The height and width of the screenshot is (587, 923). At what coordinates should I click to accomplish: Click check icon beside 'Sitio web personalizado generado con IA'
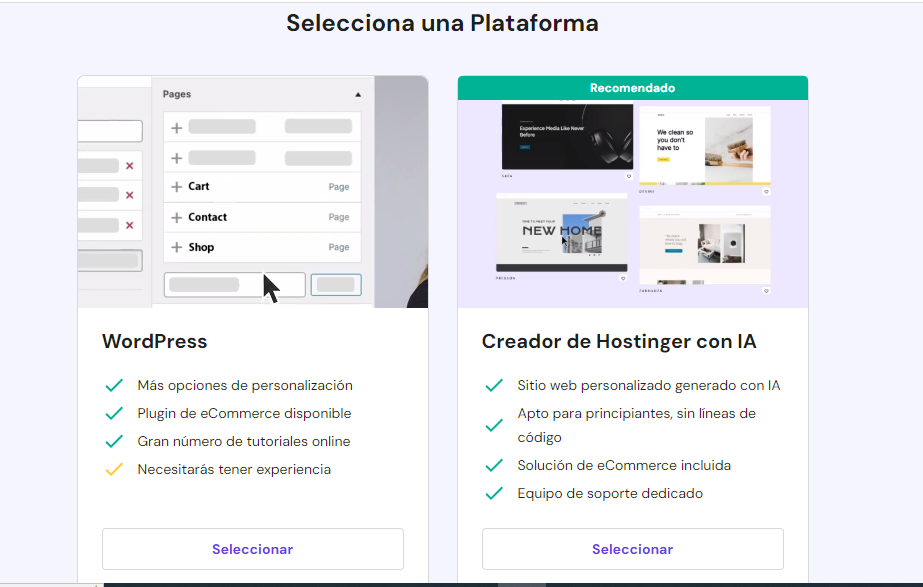coord(494,385)
